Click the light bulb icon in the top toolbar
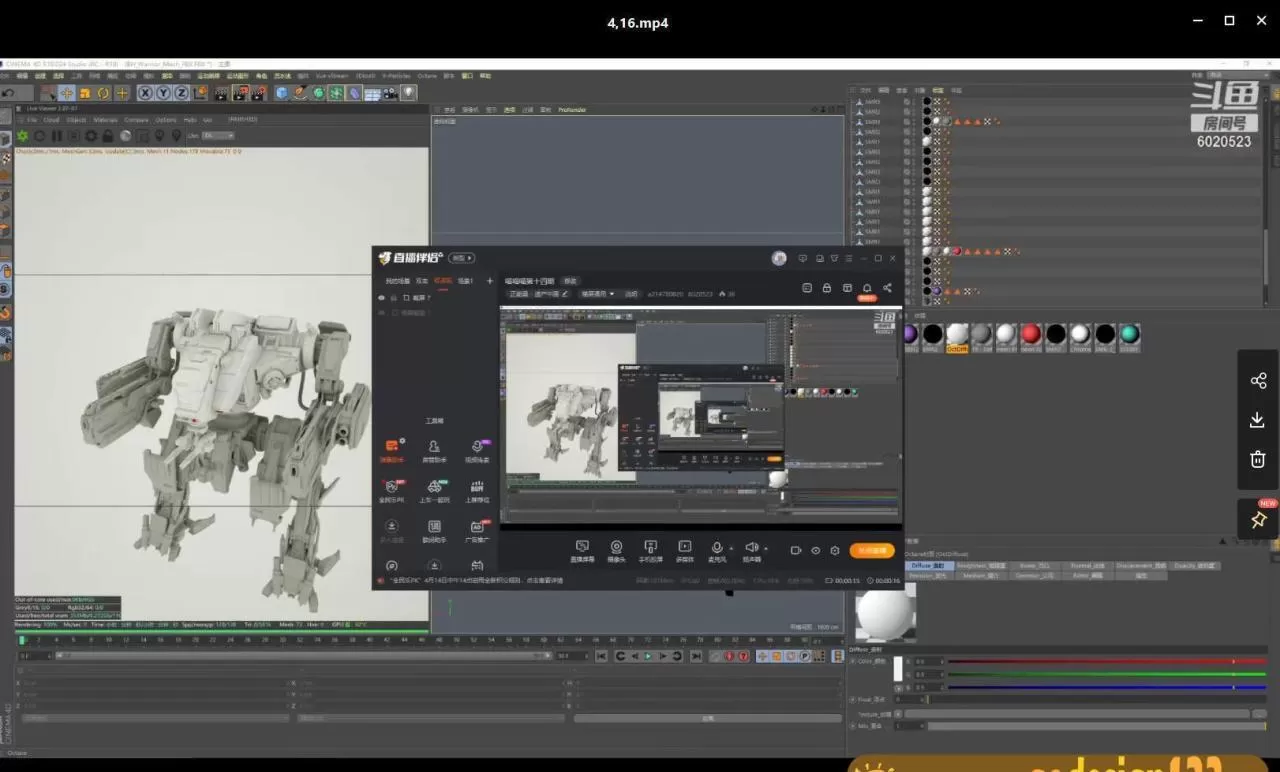Screen dimensions: 1280x772 [409, 93]
